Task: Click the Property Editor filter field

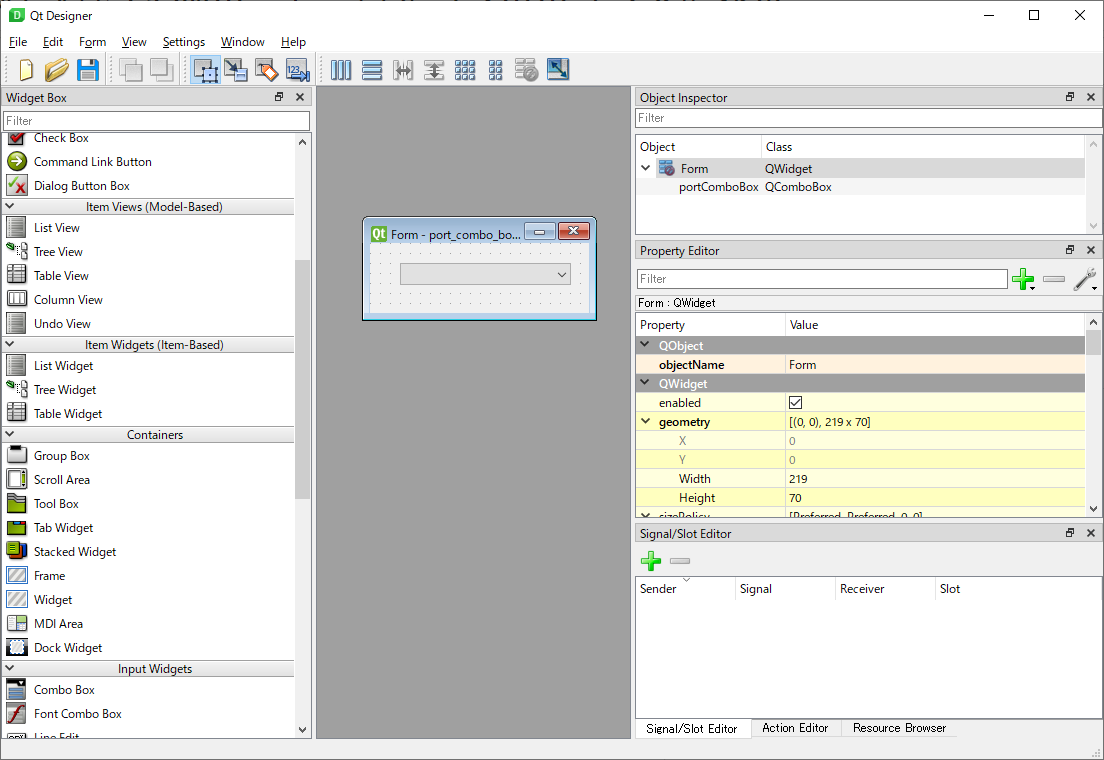Action: [x=822, y=279]
